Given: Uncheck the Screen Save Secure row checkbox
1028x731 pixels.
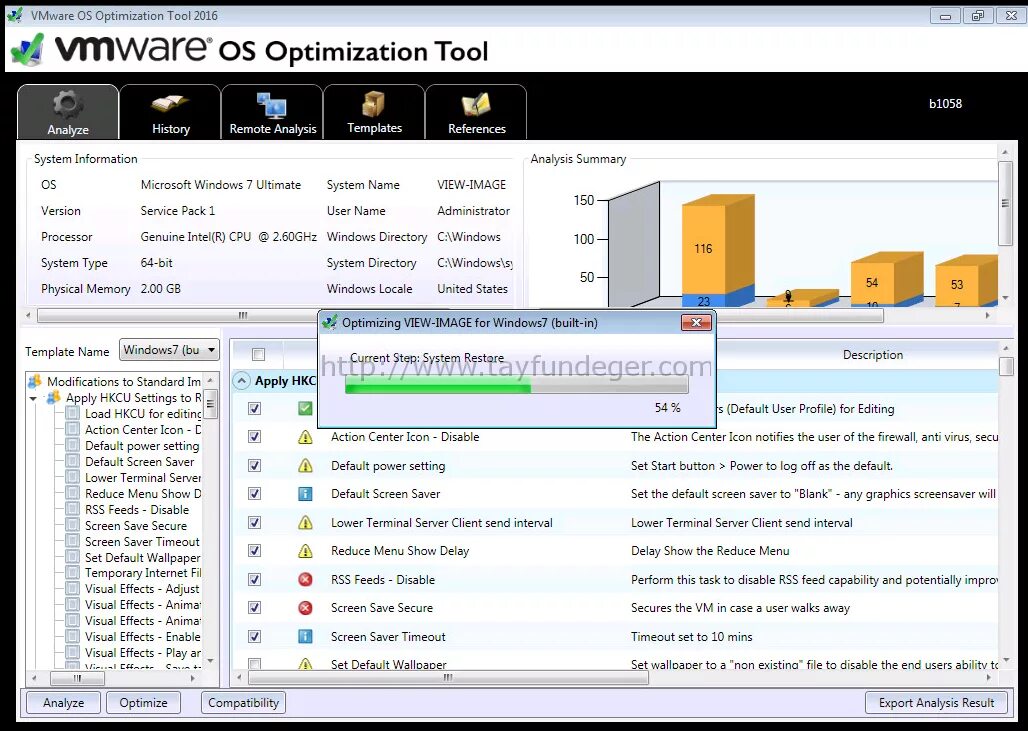Looking at the screenshot, I should point(254,608).
